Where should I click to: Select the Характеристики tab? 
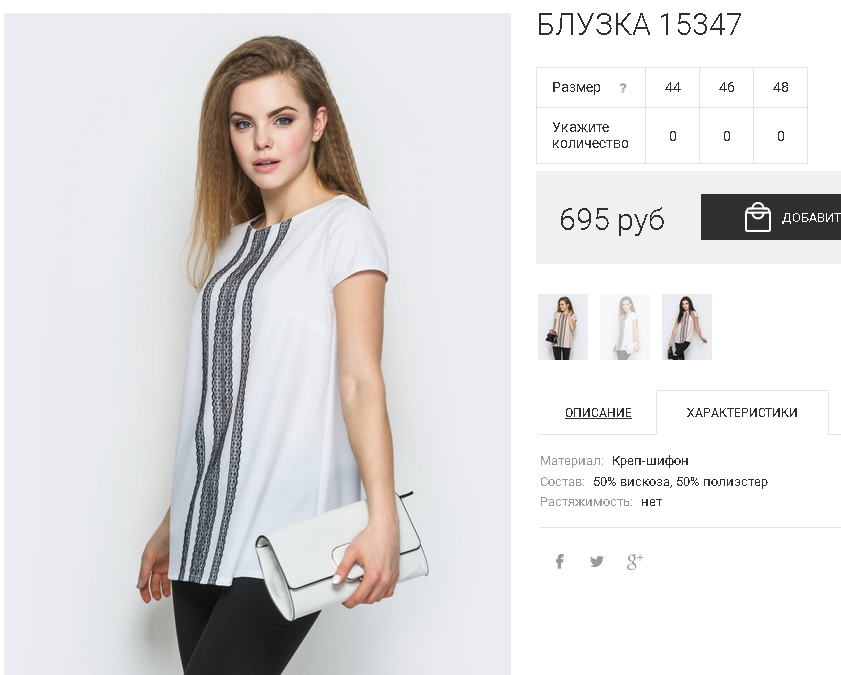tap(742, 412)
